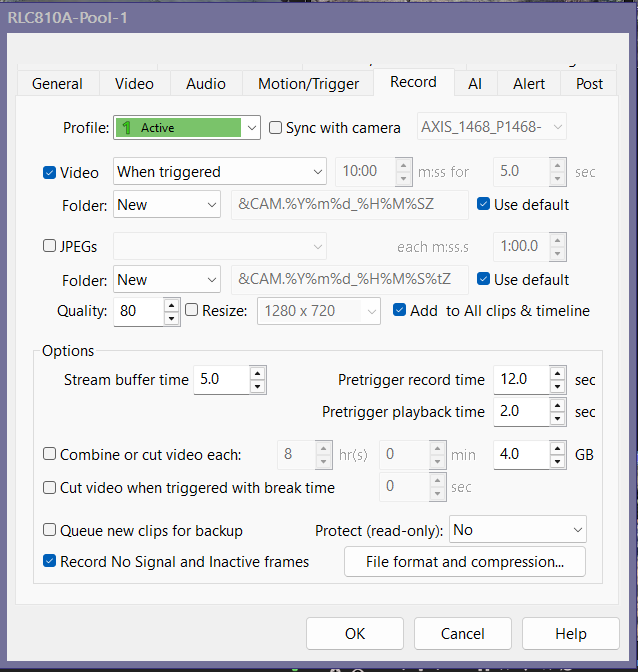Switch to the Motion/Trigger tab
The image size is (638, 672).
(308, 84)
